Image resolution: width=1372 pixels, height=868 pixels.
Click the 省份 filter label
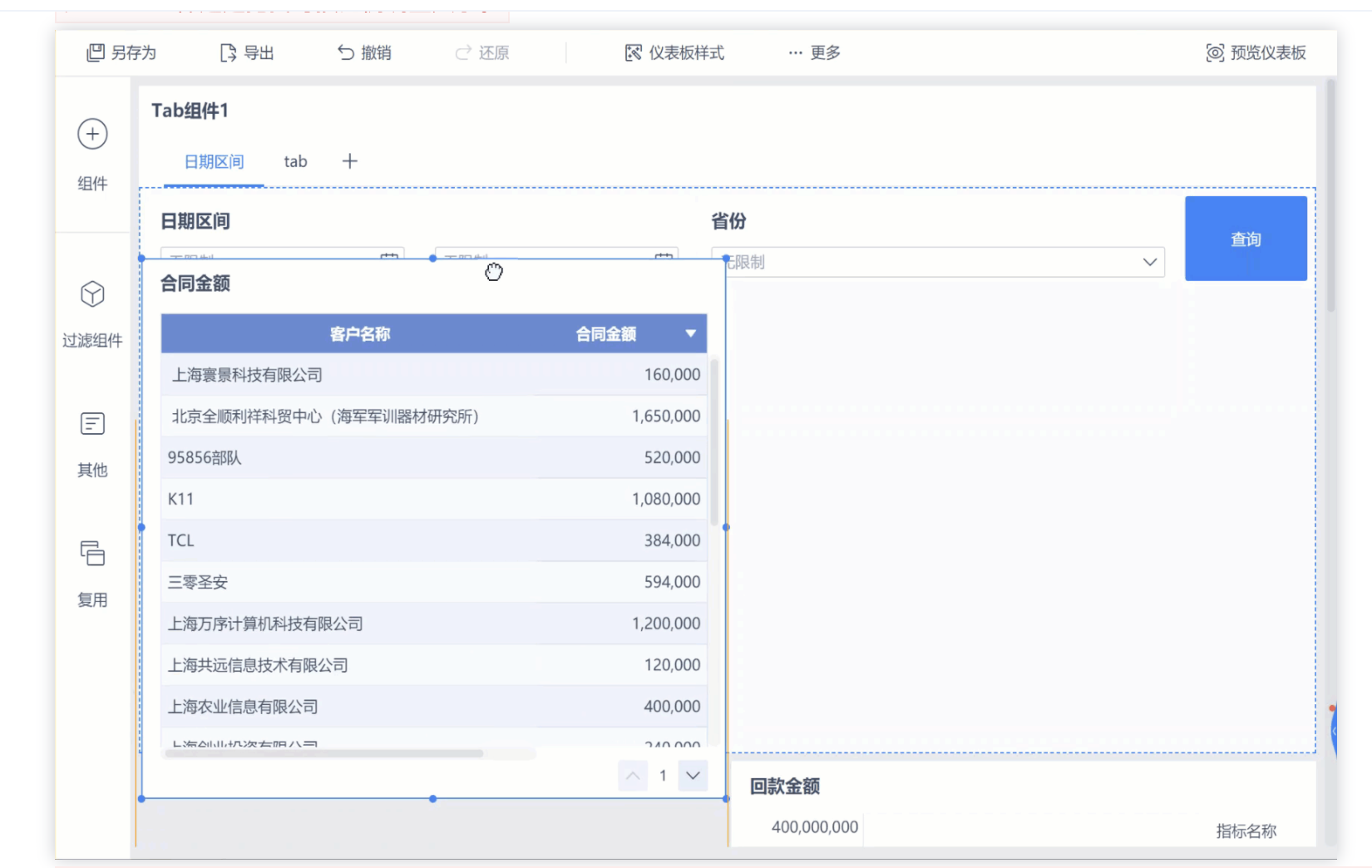[728, 221]
